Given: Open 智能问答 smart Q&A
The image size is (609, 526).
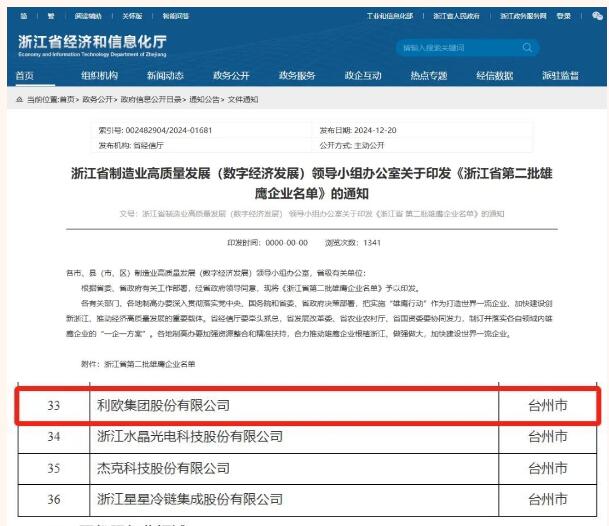Looking at the screenshot, I should (x=176, y=16).
